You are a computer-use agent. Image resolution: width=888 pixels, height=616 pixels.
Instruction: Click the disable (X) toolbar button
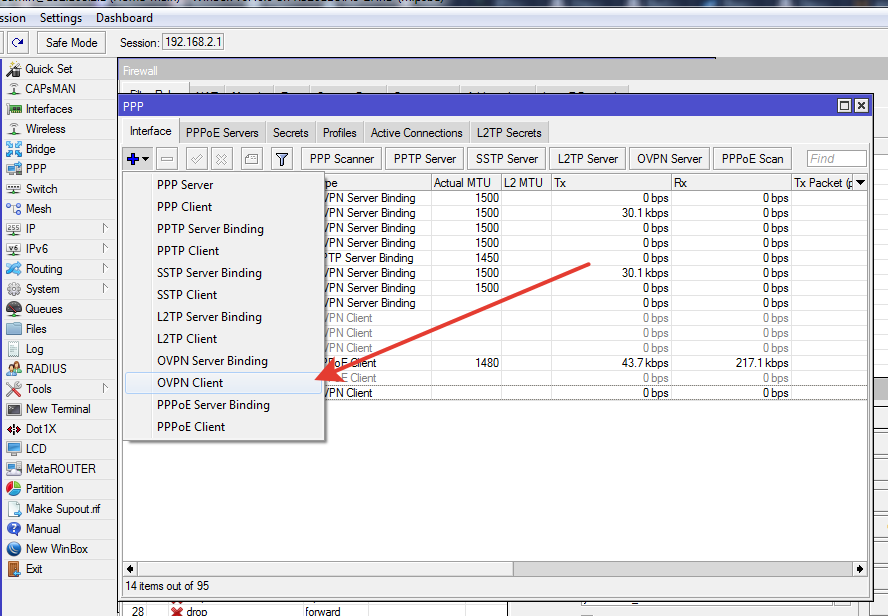pyautogui.click(x=221, y=159)
